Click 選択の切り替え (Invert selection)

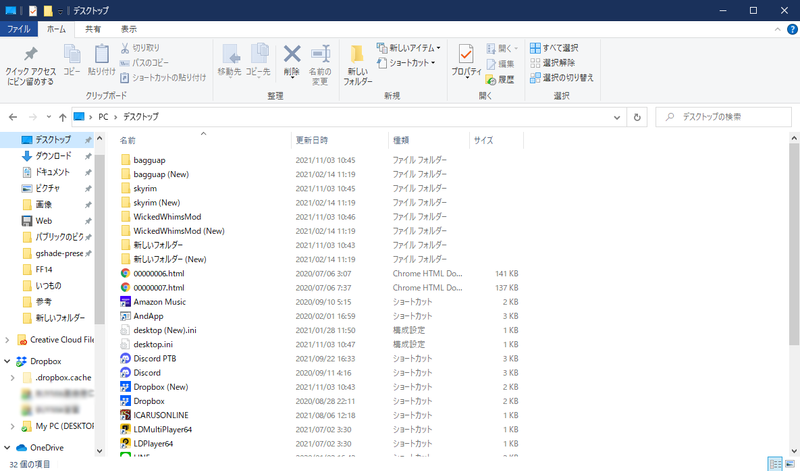(567, 77)
